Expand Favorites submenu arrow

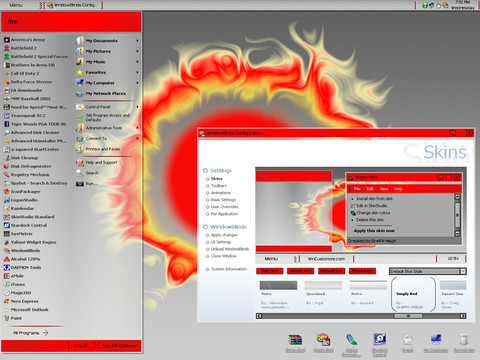(x=137, y=72)
